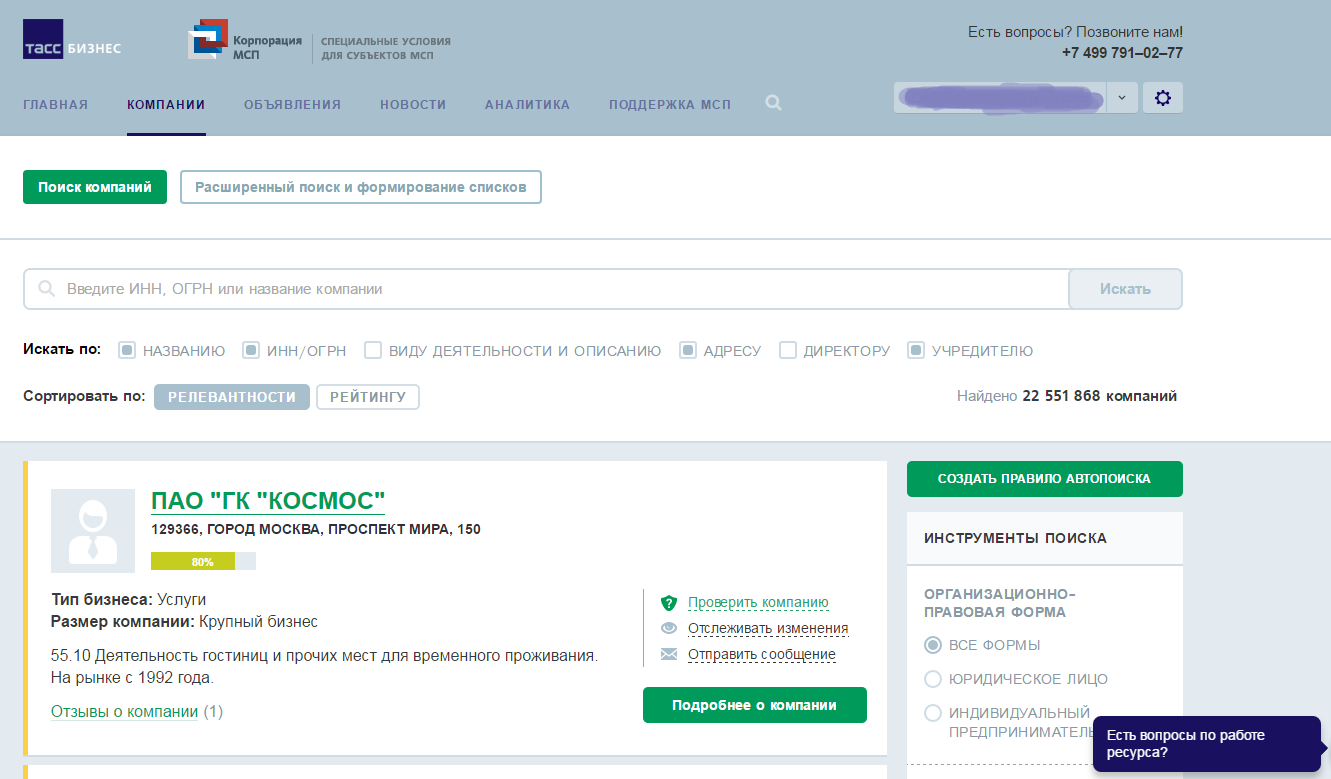Screen dimensions: 1331x779
Task: Open search via magnifier icon in navigation
Action: pos(773,103)
